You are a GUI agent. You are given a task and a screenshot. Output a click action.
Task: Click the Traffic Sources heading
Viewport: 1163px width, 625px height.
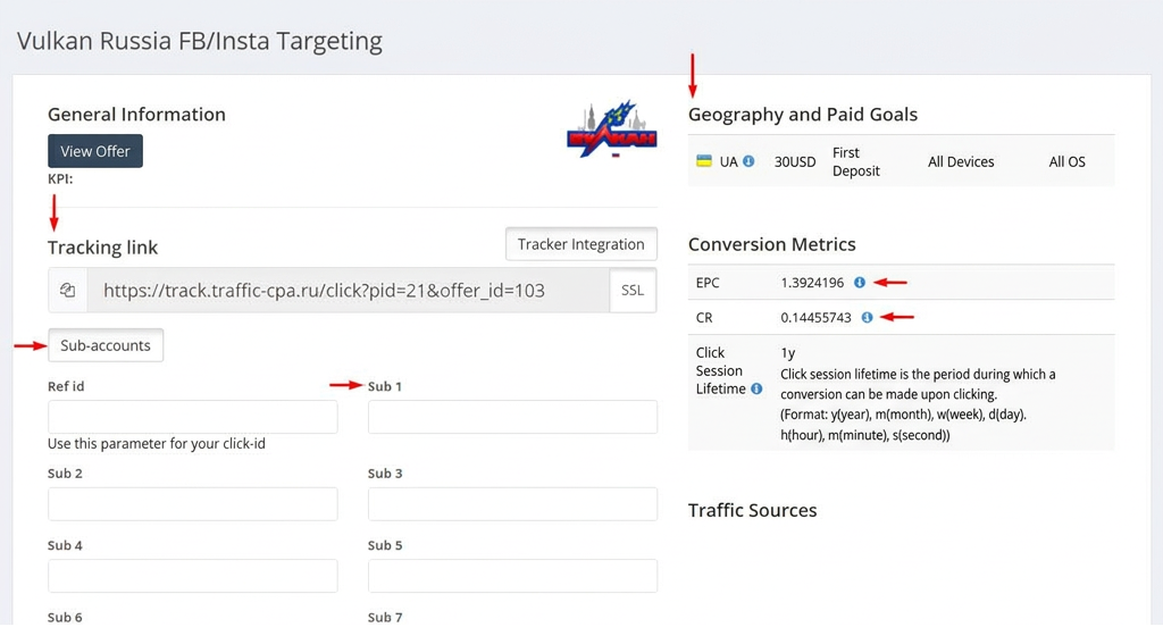752,510
